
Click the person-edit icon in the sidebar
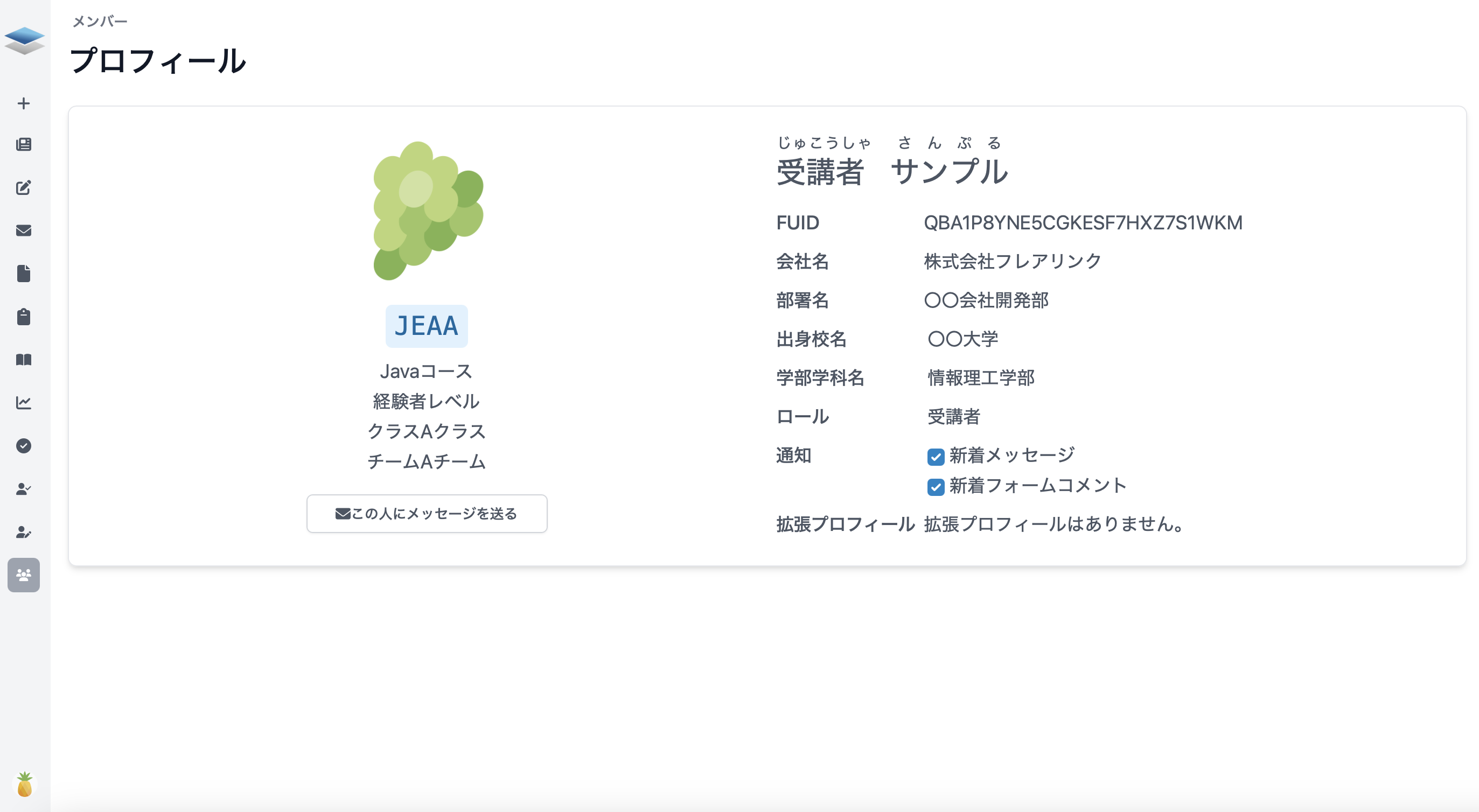[x=24, y=533]
